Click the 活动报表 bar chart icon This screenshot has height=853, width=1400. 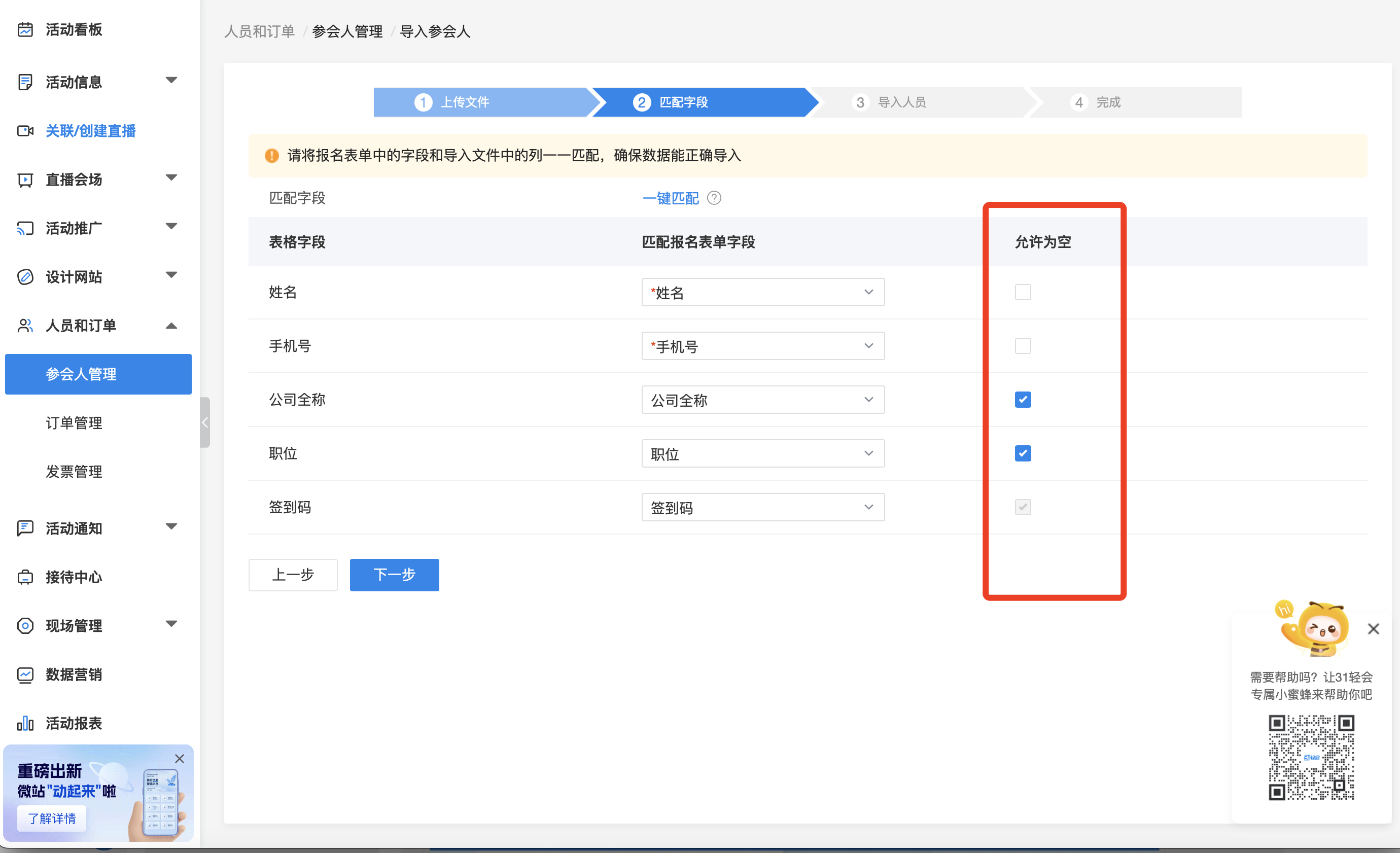point(25,723)
